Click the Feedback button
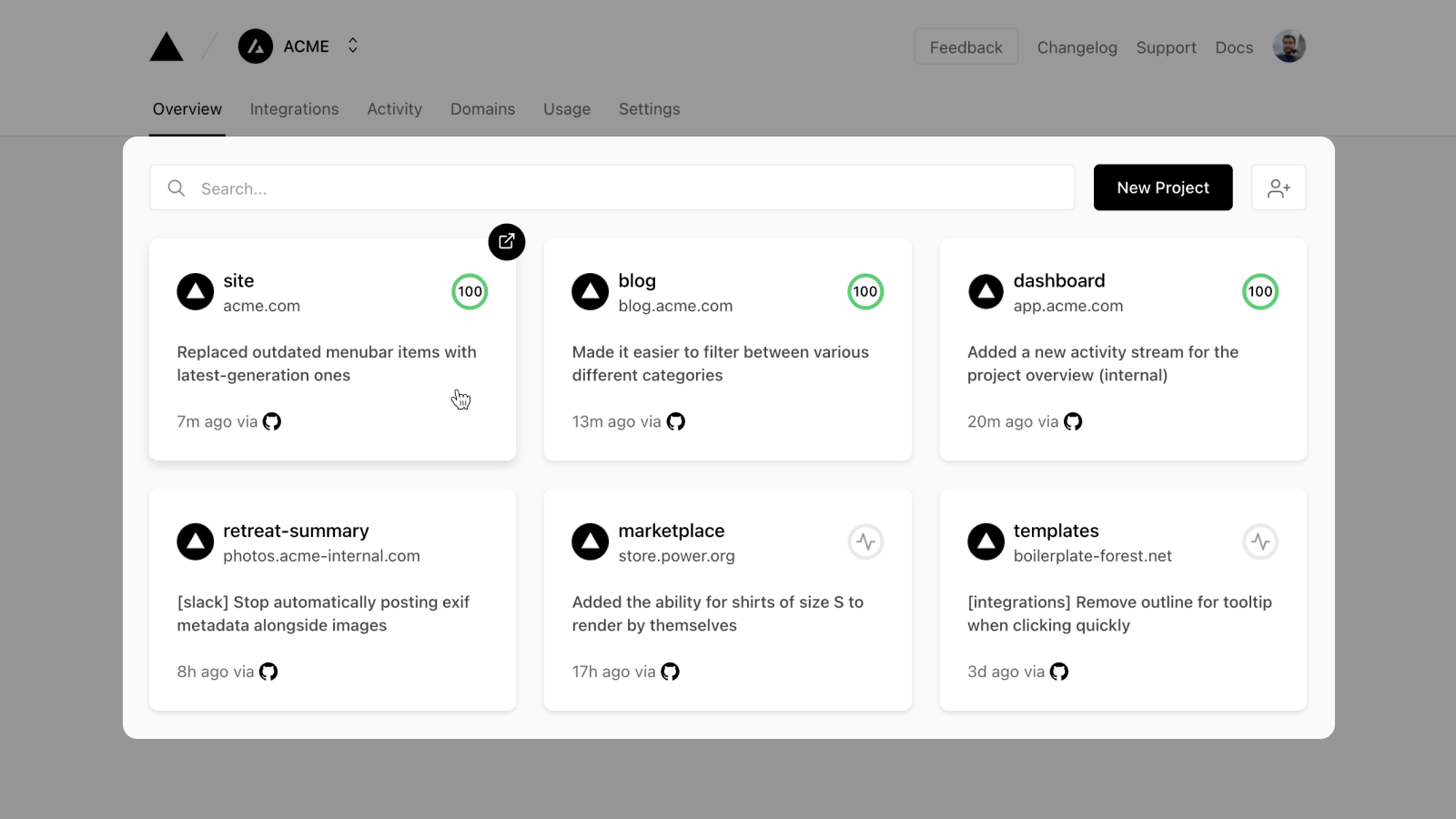This screenshot has width=1456, height=819. (x=966, y=46)
